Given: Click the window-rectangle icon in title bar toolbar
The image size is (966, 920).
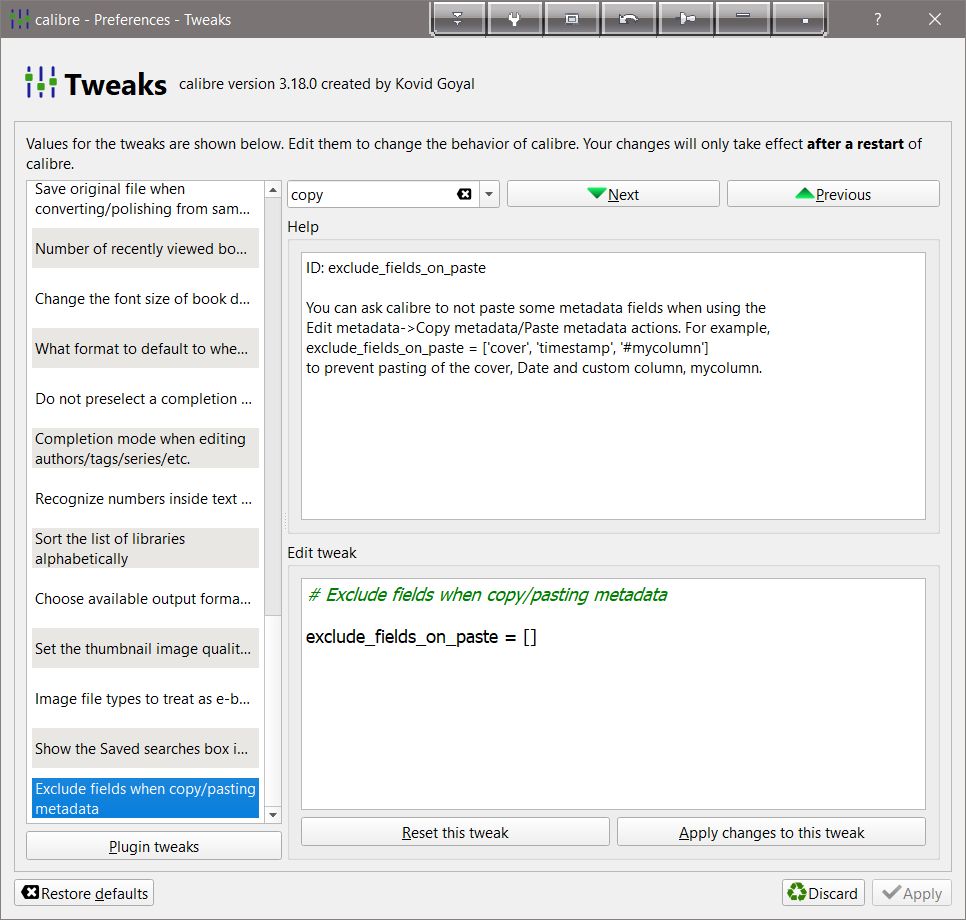Looking at the screenshot, I should [572, 19].
